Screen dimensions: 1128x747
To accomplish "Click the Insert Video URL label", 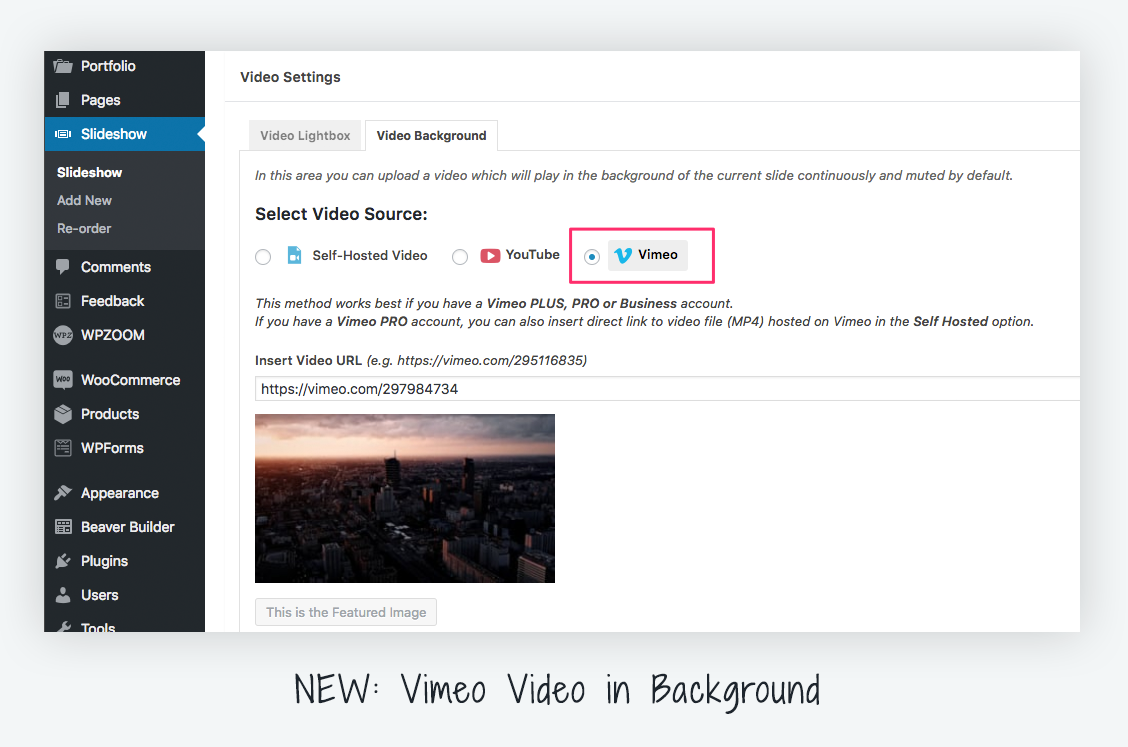I will (309, 361).
